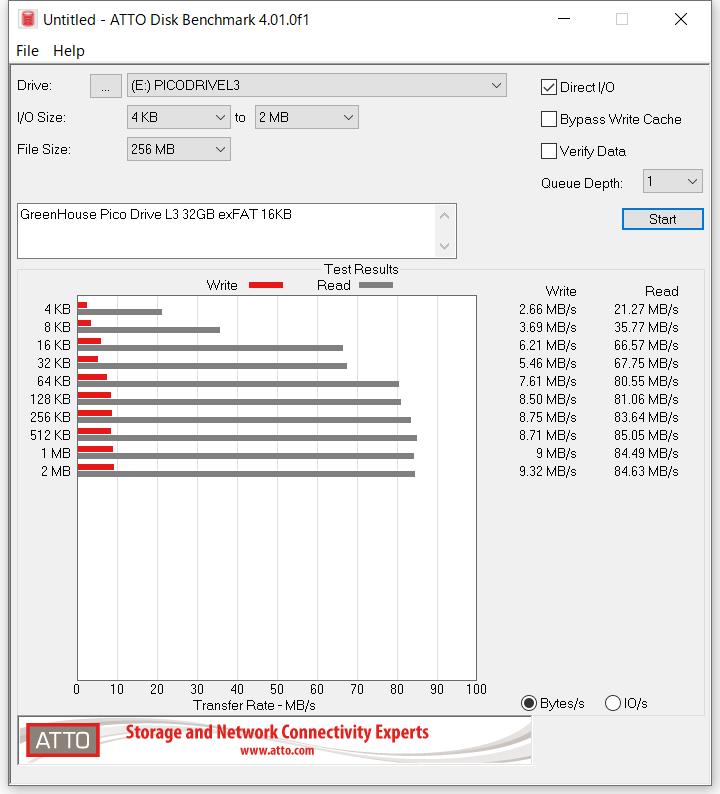Click the description box scroll down arrow
The height and width of the screenshot is (794, 720).
[x=445, y=246]
